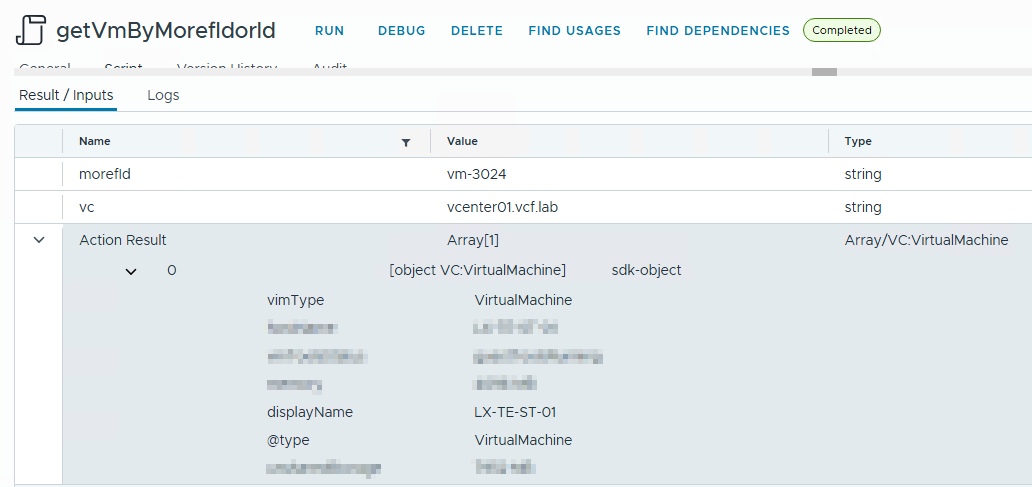Open FIND DEPENDENCIES
The image size is (1032, 487).
pyautogui.click(x=718, y=31)
